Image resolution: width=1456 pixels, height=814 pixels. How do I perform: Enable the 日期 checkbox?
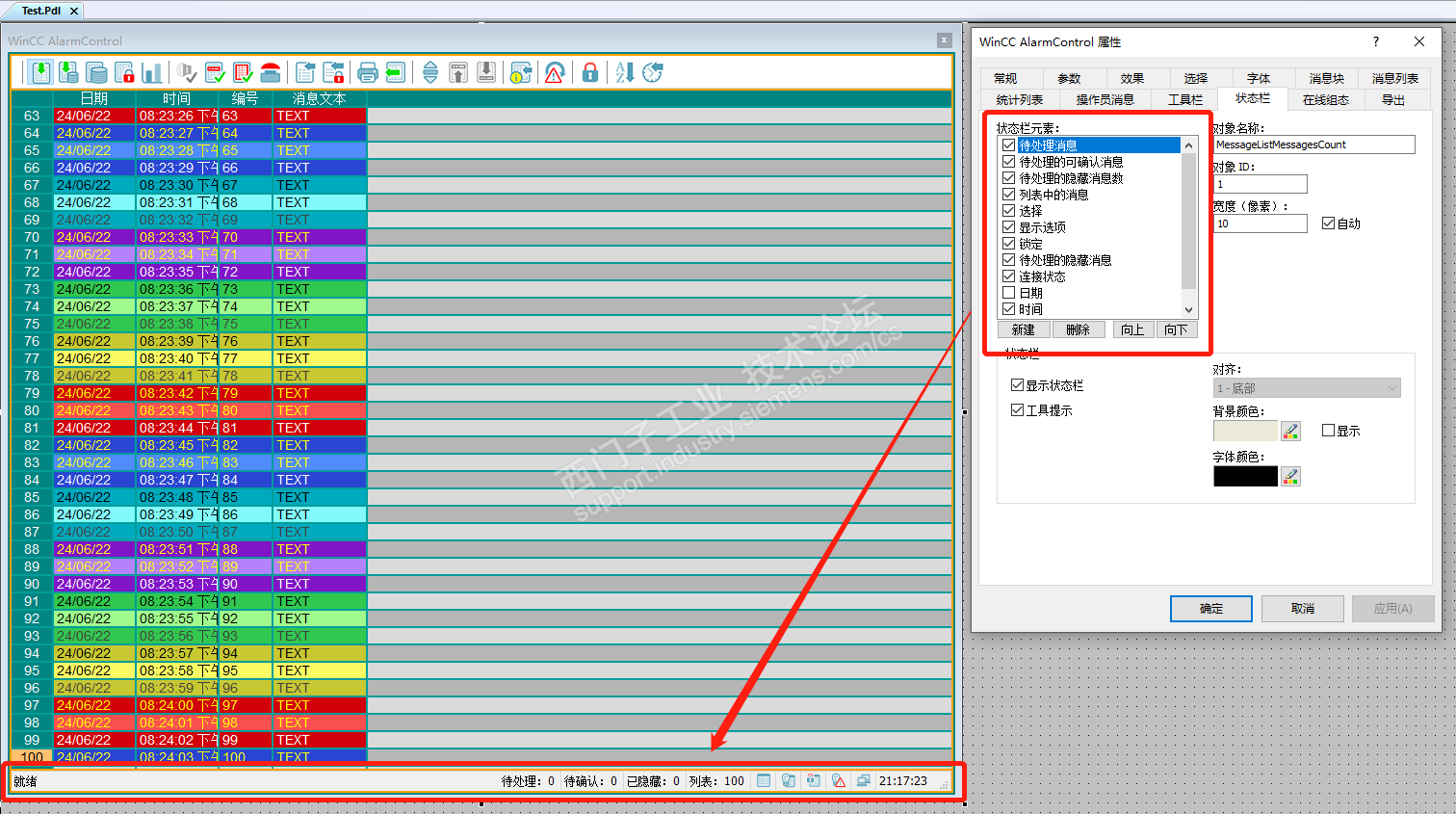pyautogui.click(x=1009, y=293)
